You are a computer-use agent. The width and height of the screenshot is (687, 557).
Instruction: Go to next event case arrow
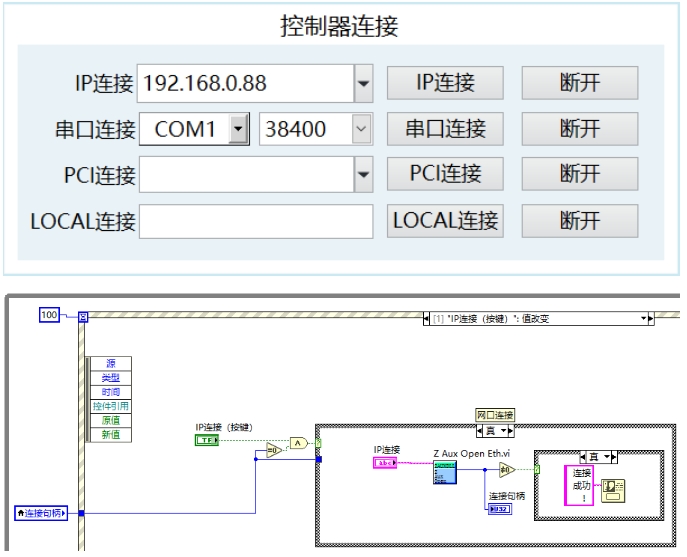[x=651, y=319]
